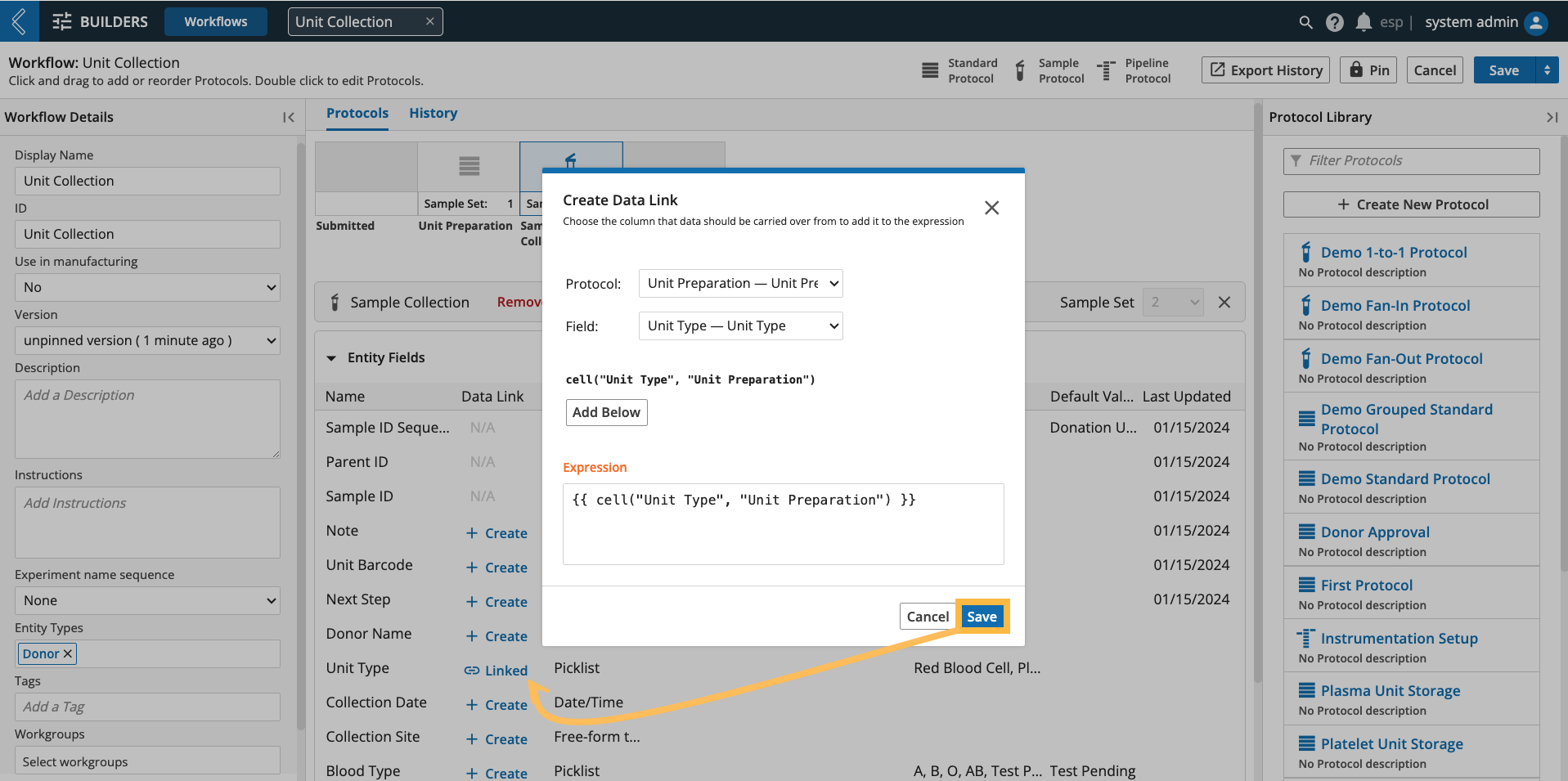Image resolution: width=1568 pixels, height=781 pixels.
Task: Select Demo Fan-Out Protocol in library
Action: tap(1401, 359)
